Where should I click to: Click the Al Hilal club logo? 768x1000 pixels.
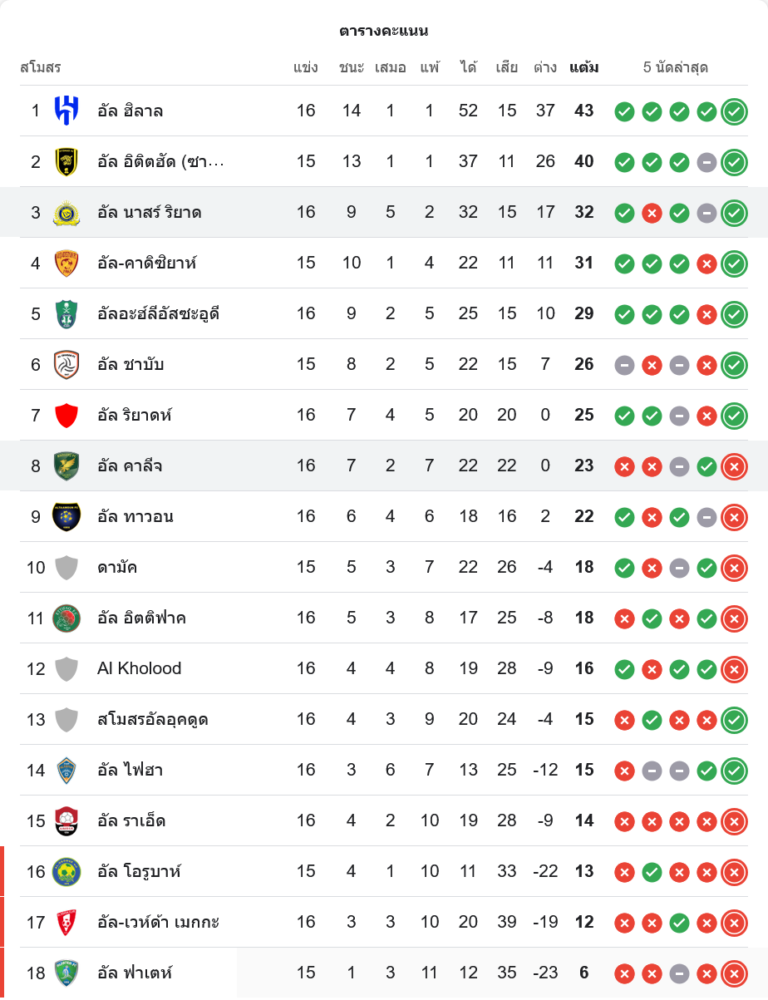point(66,111)
